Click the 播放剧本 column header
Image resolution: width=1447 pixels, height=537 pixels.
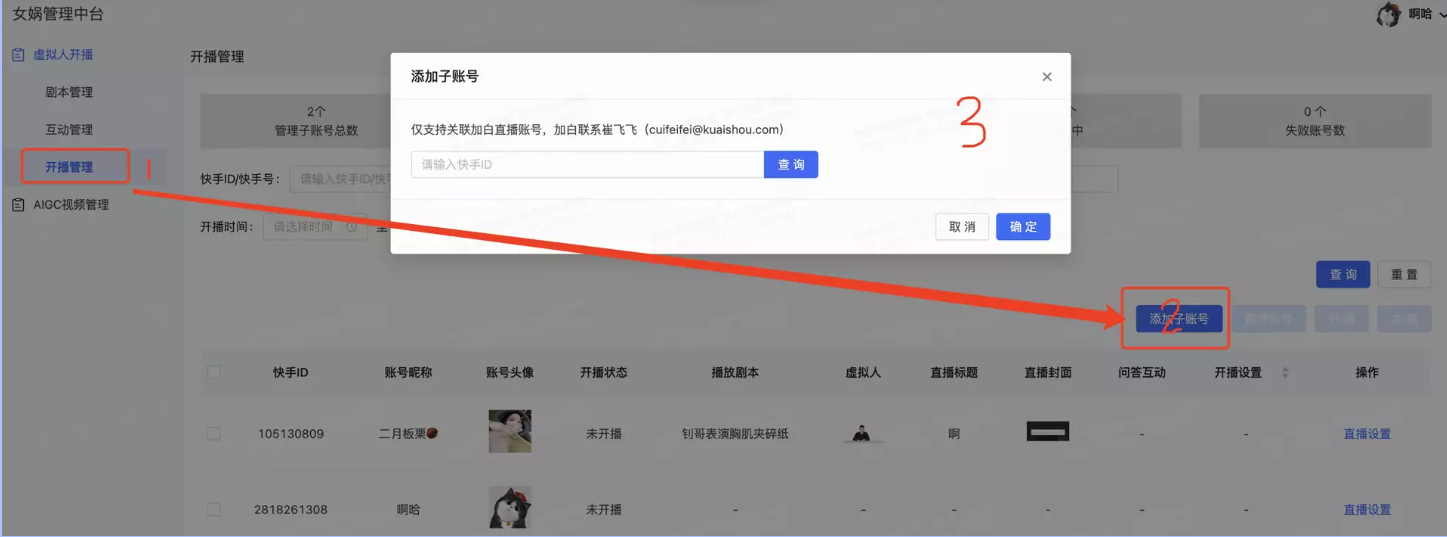point(735,372)
